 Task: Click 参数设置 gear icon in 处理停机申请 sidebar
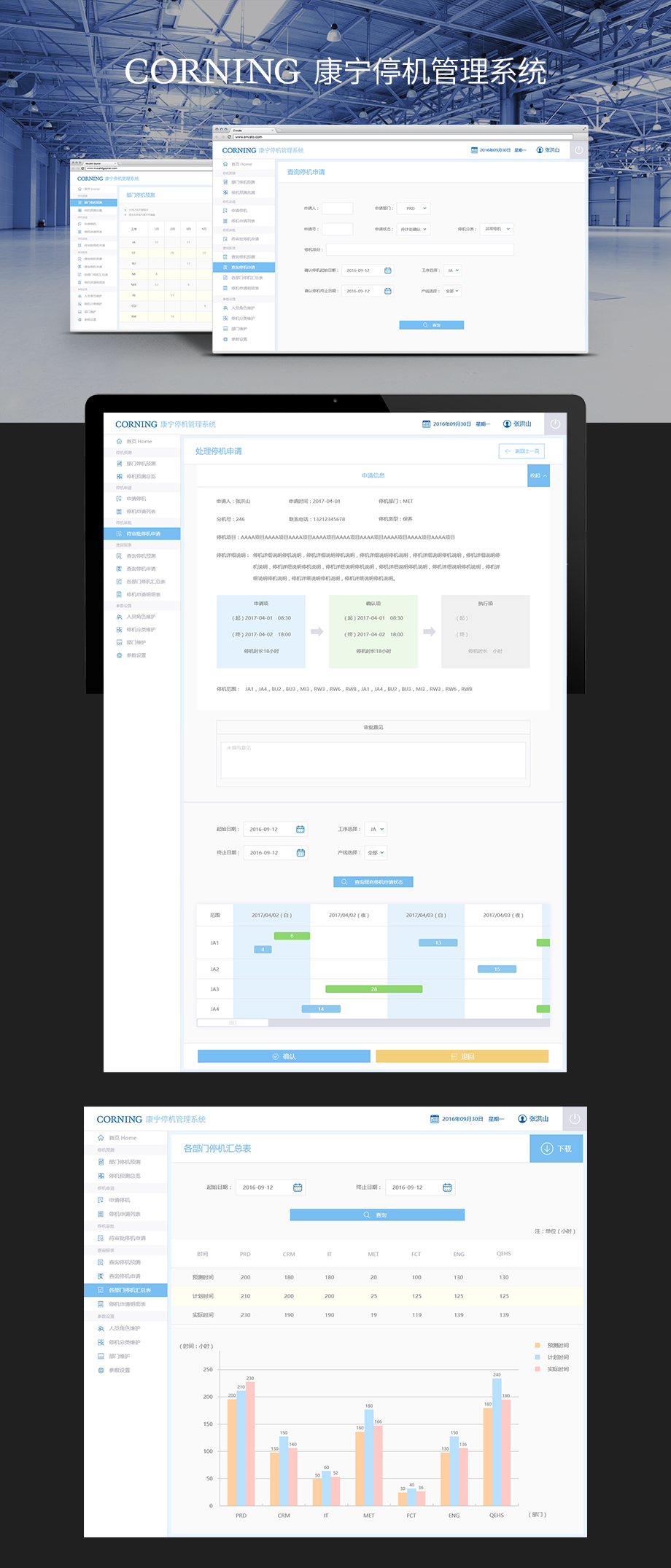[x=120, y=655]
